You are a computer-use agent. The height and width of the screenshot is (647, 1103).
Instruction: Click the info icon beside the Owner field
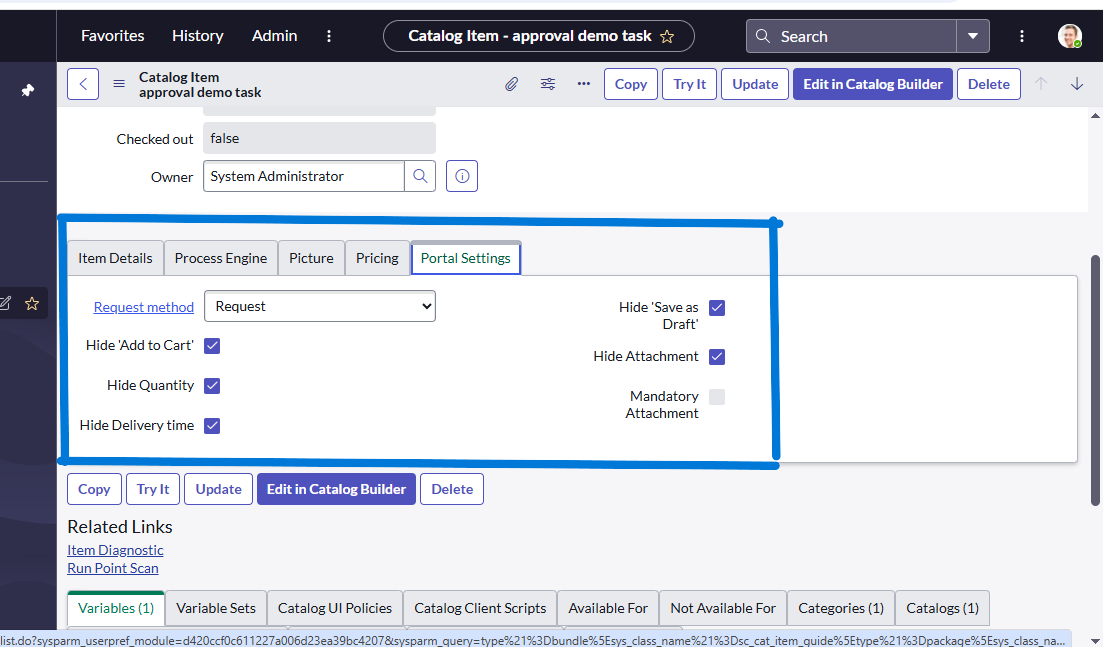point(461,176)
